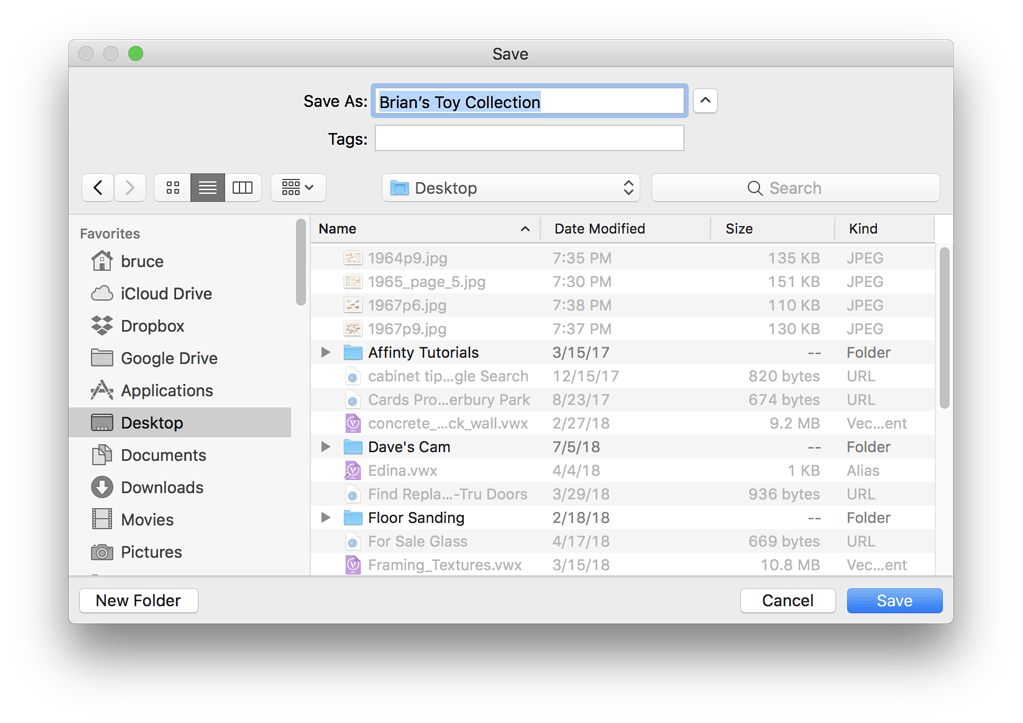Open the Desktop location dropdown
This screenshot has width=1023, height=723.
pos(511,187)
